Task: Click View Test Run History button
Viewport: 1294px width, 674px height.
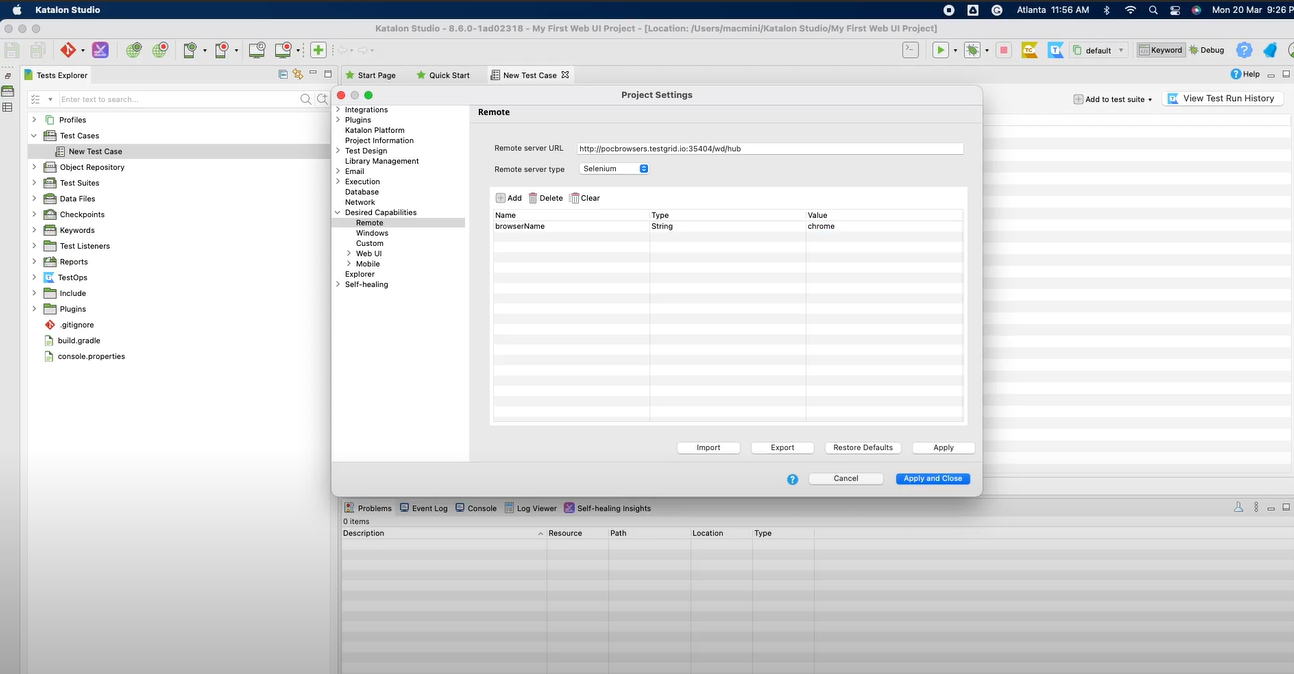Action: [1221, 99]
